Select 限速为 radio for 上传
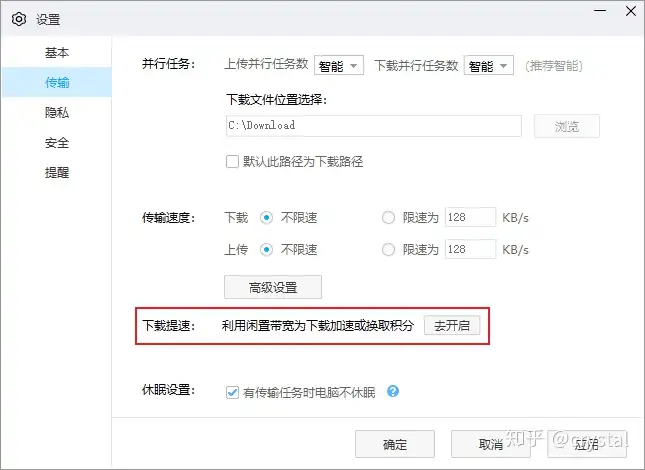Image resolution: width=645 pixels, height=470 pixels. click(388, 250)
